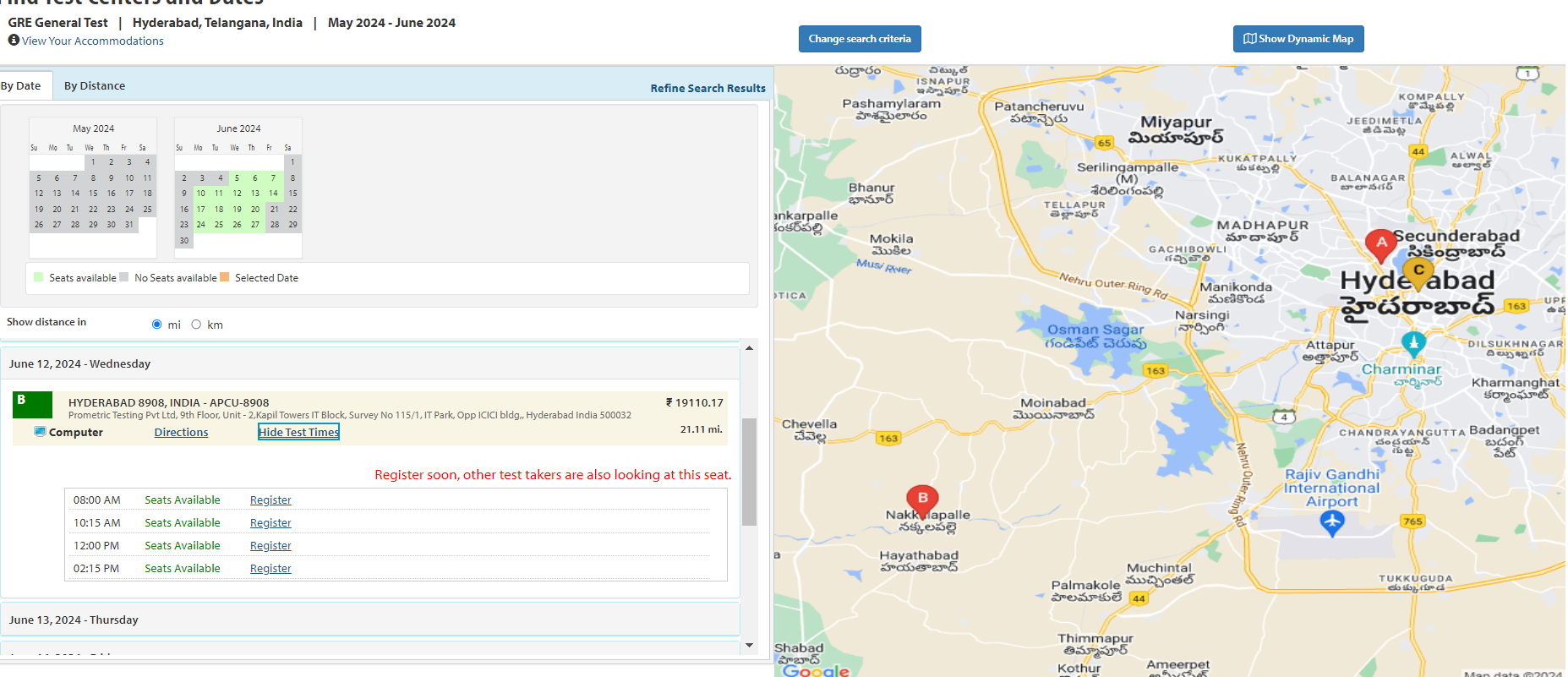Select June 11 in the calendar
The width and height of the screenshot is (1568, 677).
tap(219, 194)
